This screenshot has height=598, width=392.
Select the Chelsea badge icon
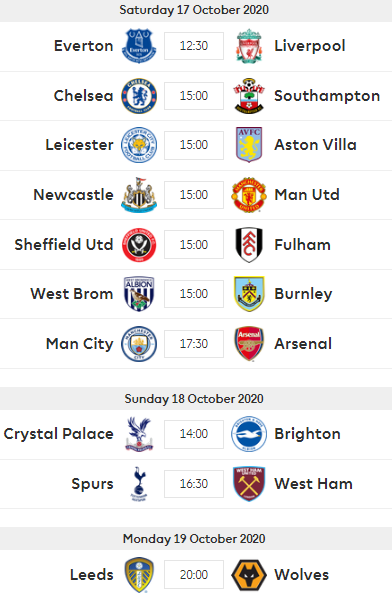pos(139,96)
